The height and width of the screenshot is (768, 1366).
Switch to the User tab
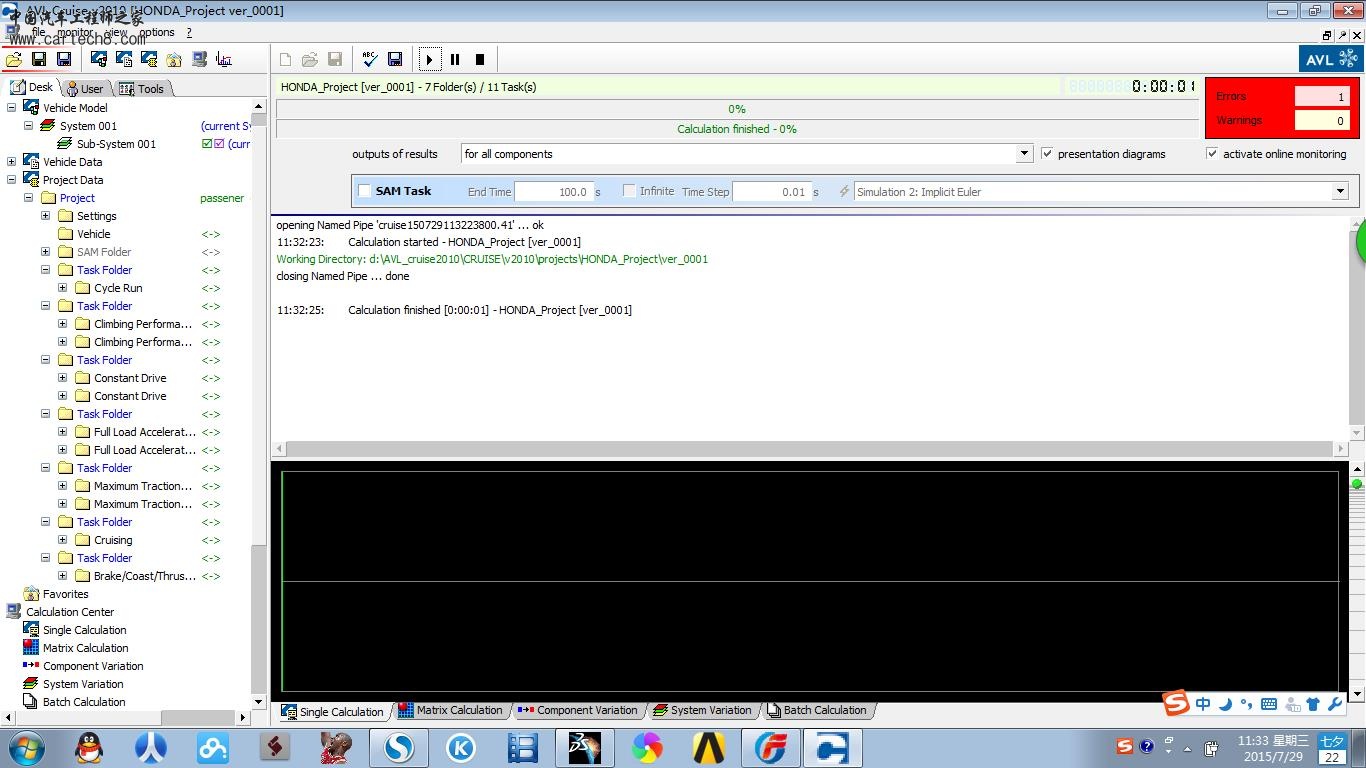(x=86, y=89)
